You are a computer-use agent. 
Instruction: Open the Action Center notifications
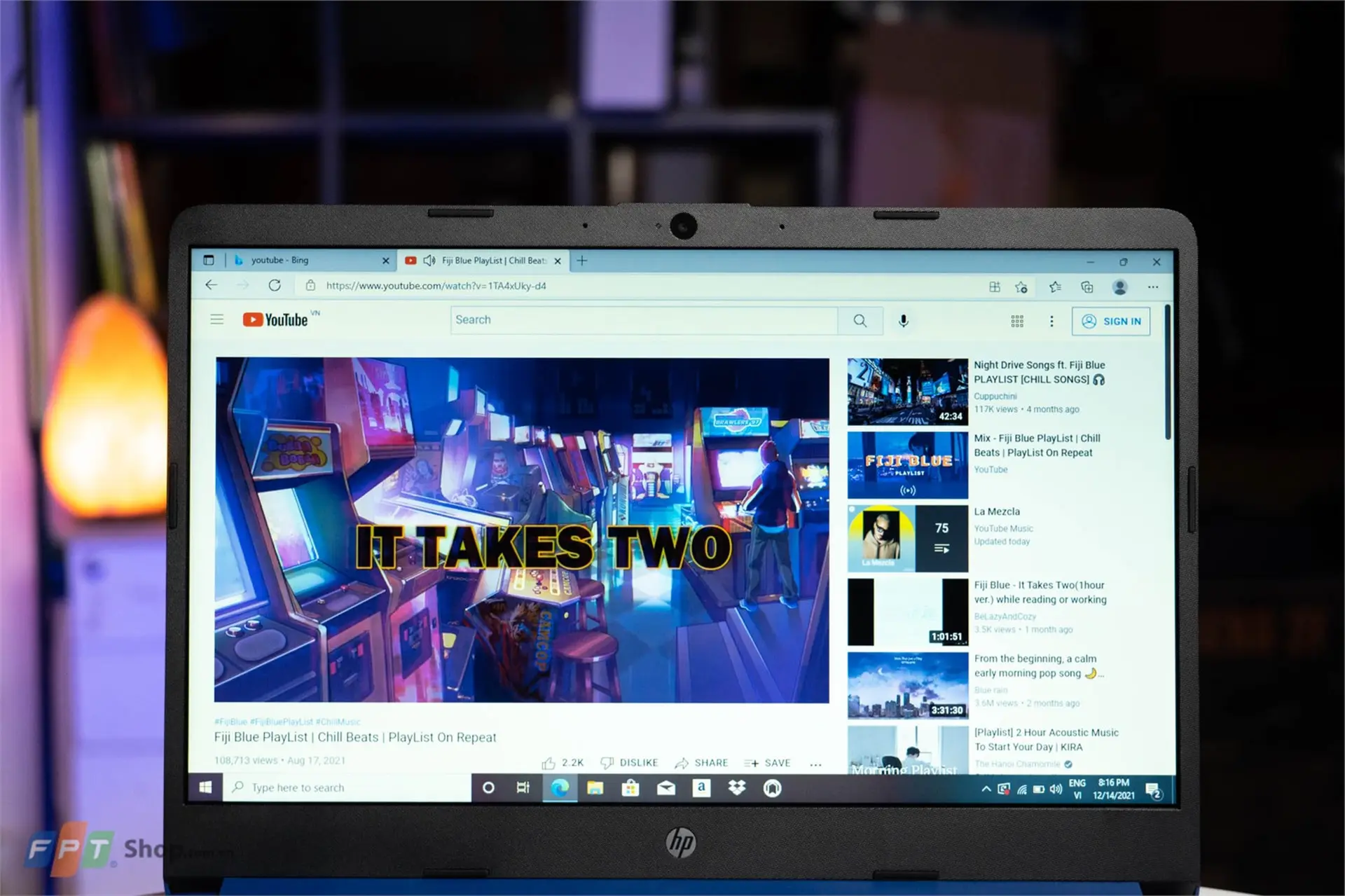click(1154, 791)
